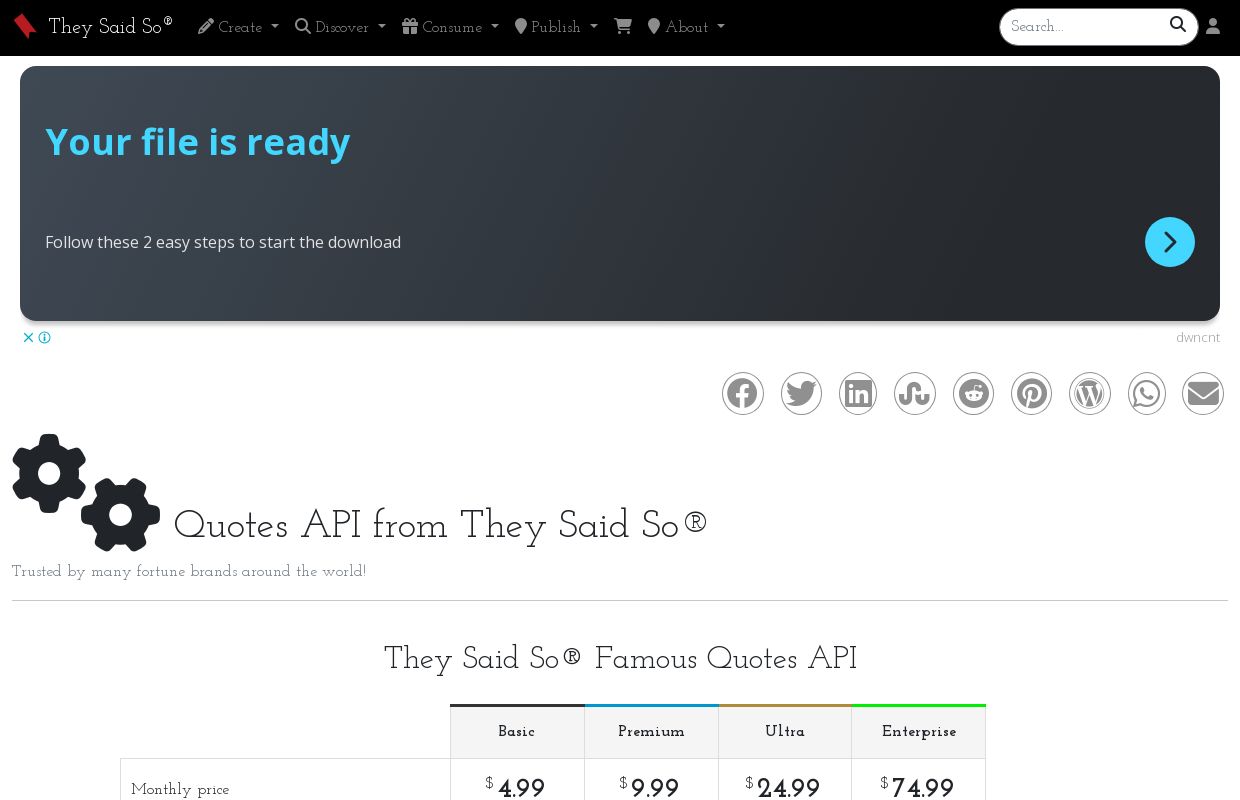
Task: Select the Premium plan column header
Action: pos(651,732)
